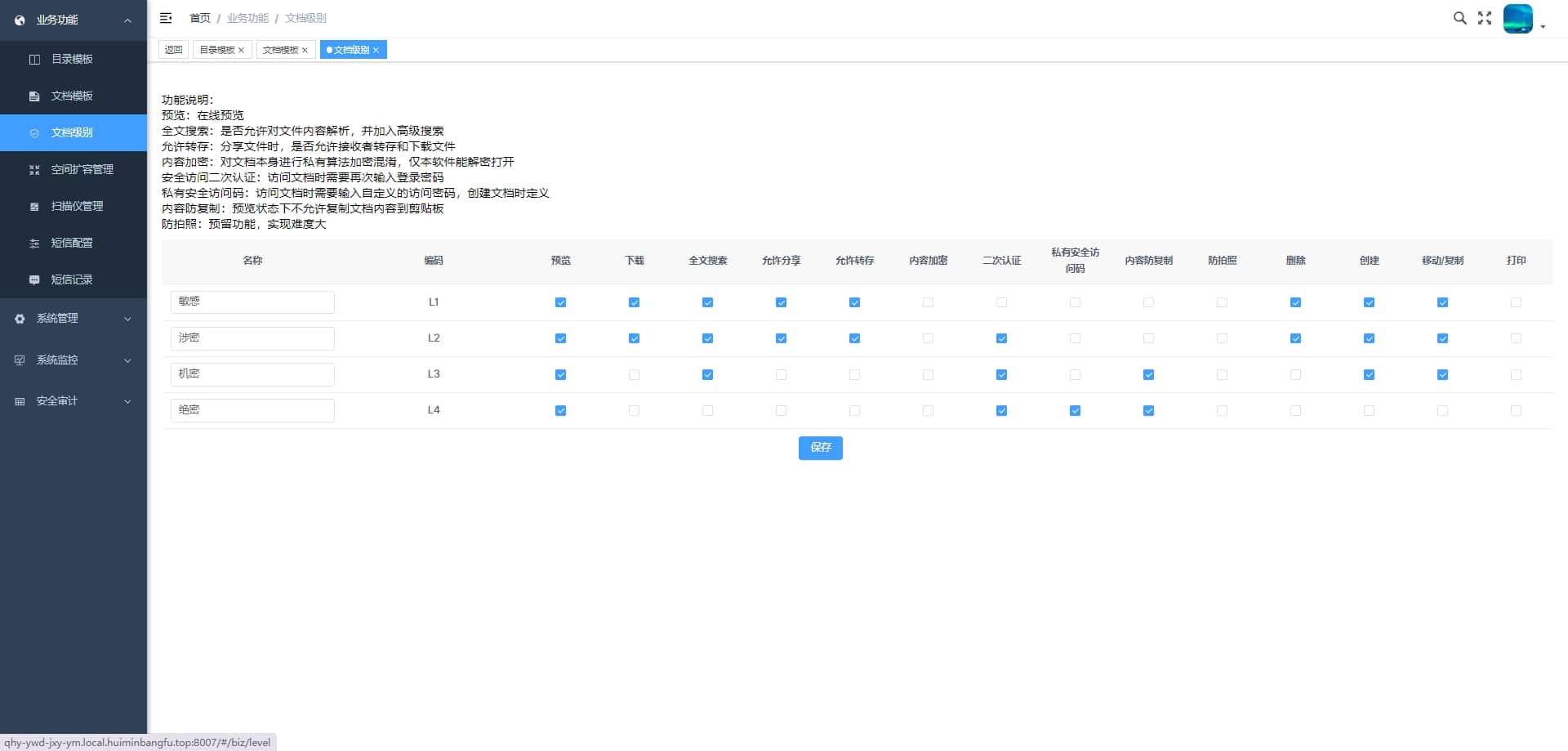The height and width of the screenshot is (751, 1568).
Task: Focus the 涉密 name input field
Action: click(252, 338)
